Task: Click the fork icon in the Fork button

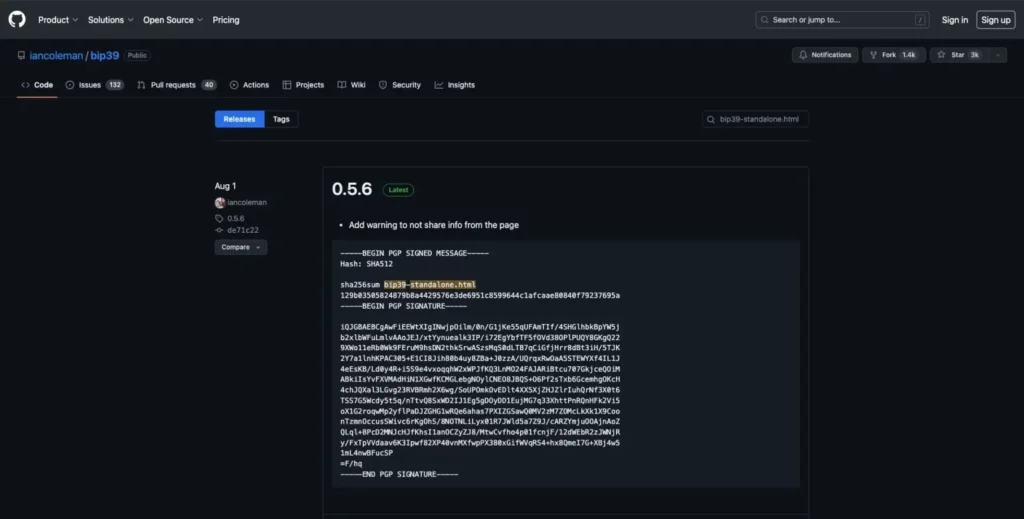Action: [x=873, y=55]
